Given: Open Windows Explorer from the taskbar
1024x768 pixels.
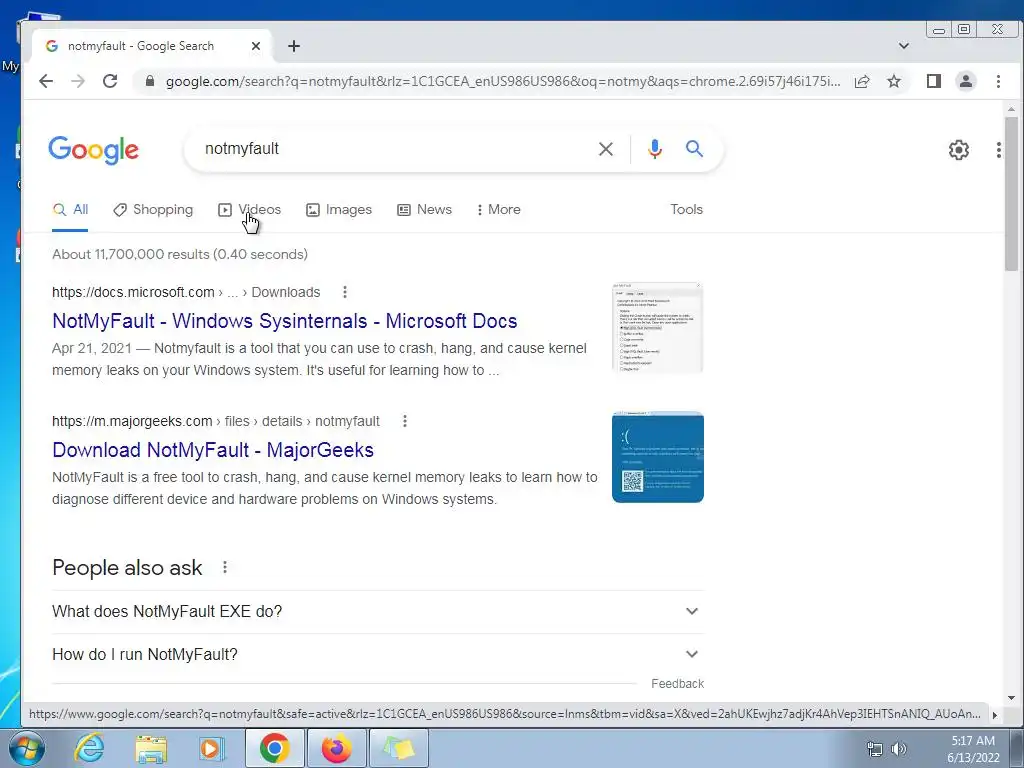Looking at the screenshot, I should tap(151, 748).
